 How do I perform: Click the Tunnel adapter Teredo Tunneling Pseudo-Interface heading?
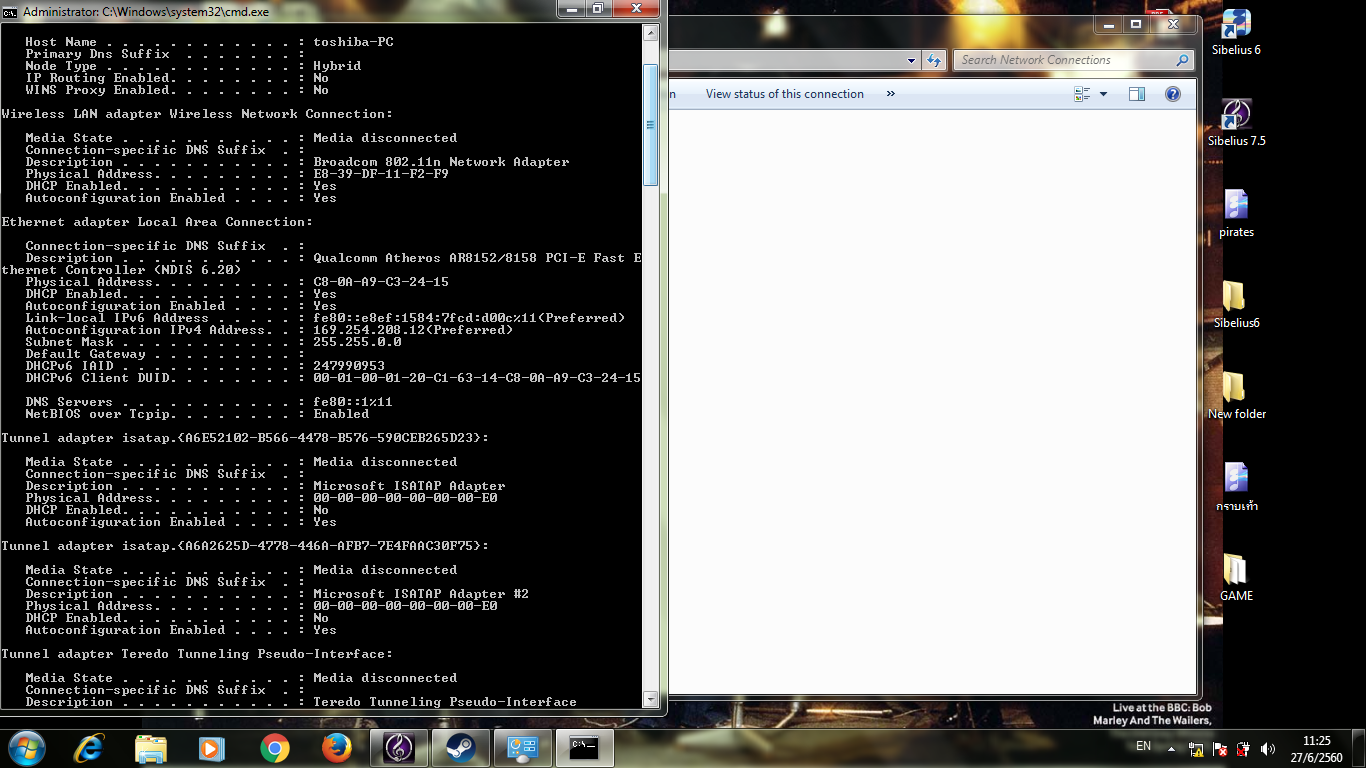(197, 654)
